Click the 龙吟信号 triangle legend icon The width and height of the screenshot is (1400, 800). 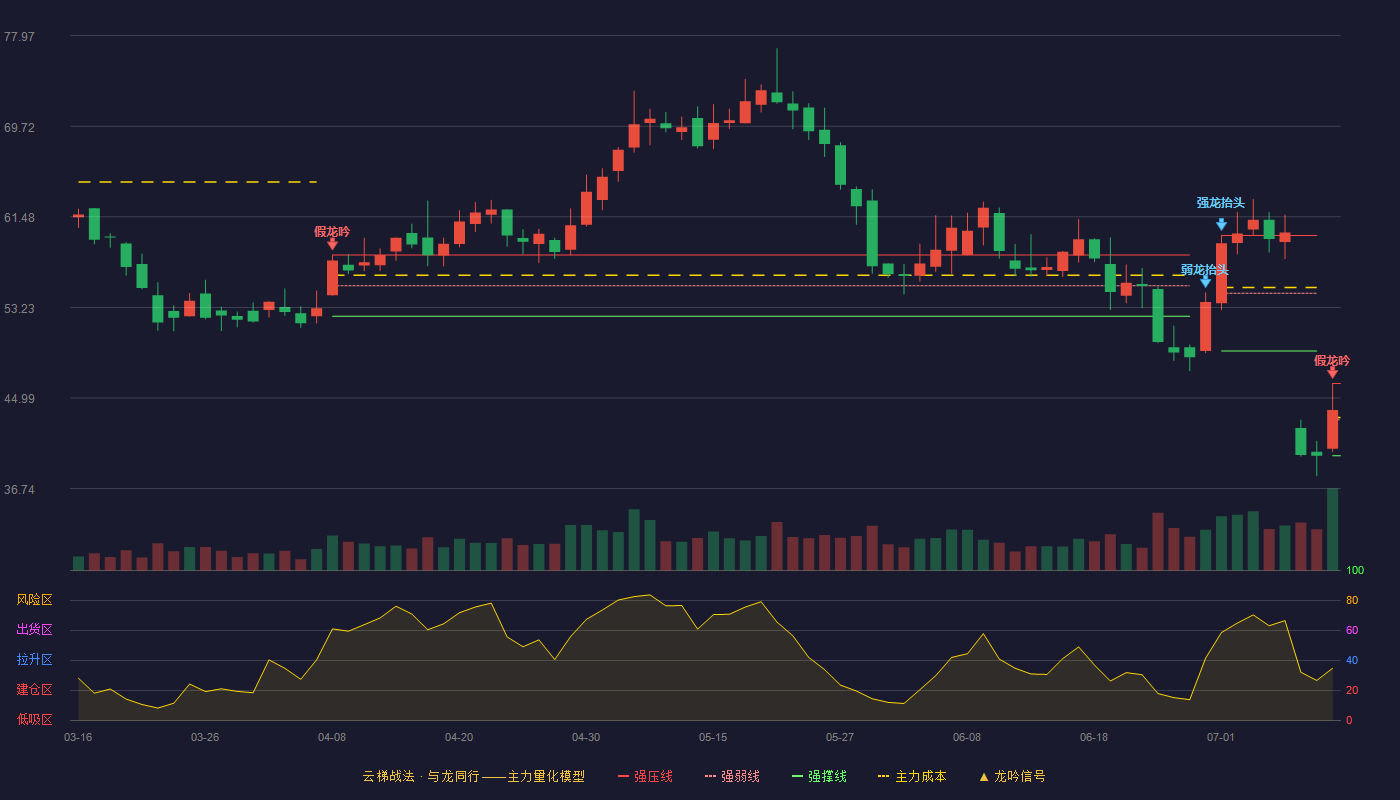click(984, 776)
